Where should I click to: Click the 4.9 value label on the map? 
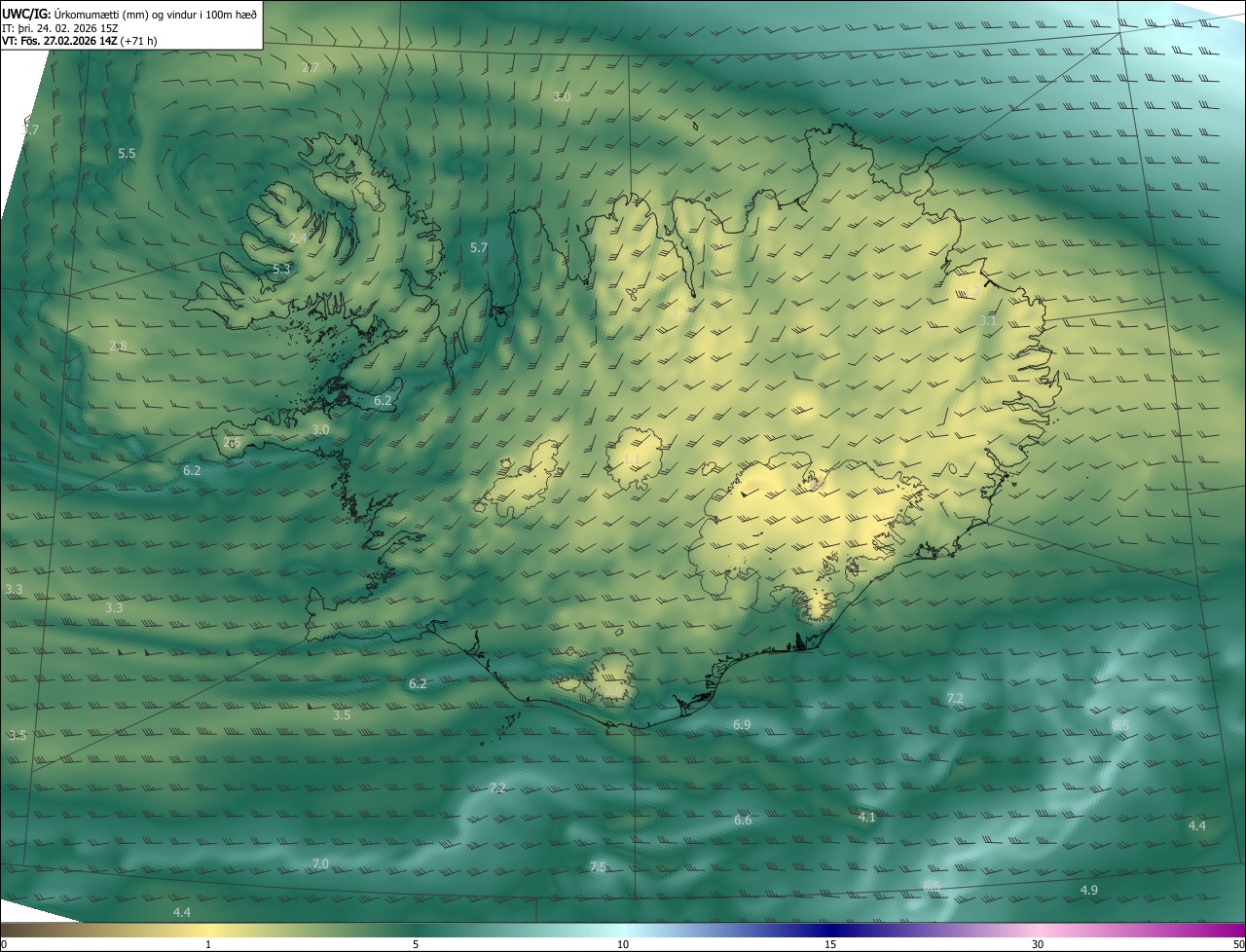[x=1089, y=891]
